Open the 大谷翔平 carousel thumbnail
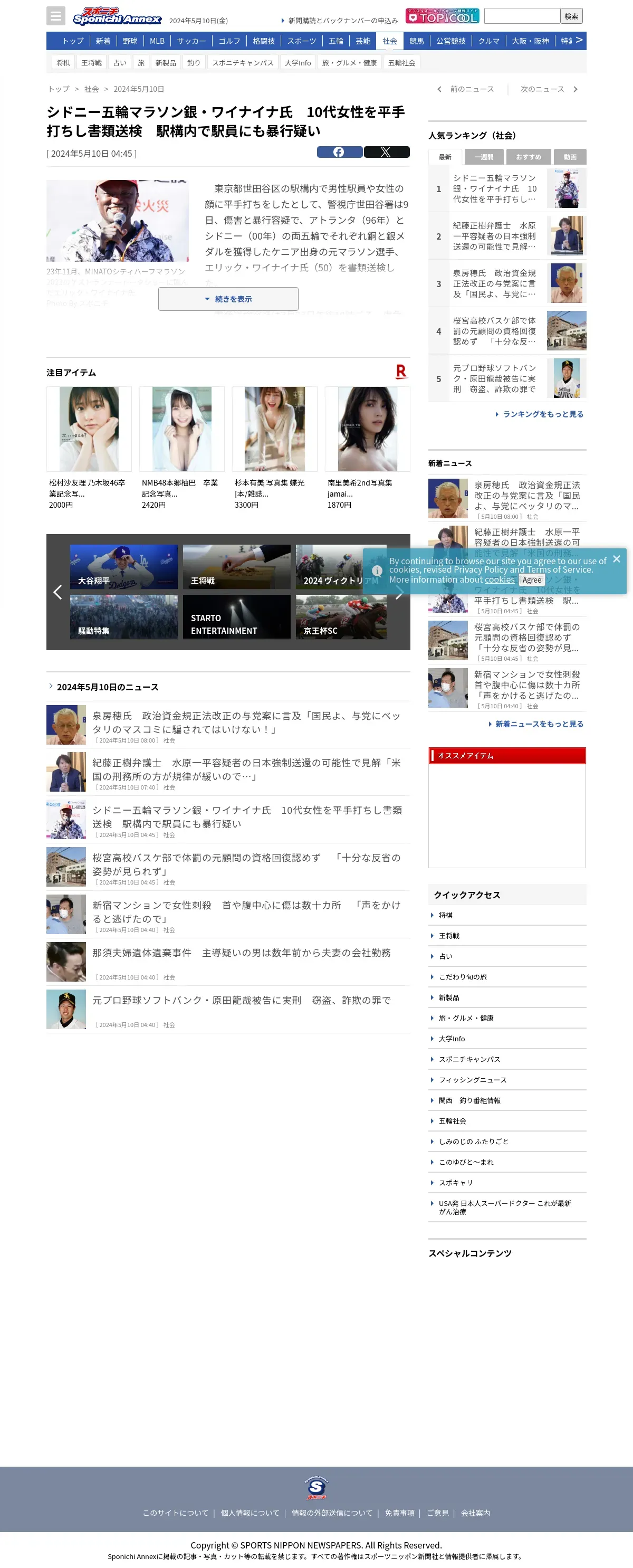This screenshot has width=633, height=1568. (x=123, y=567)
